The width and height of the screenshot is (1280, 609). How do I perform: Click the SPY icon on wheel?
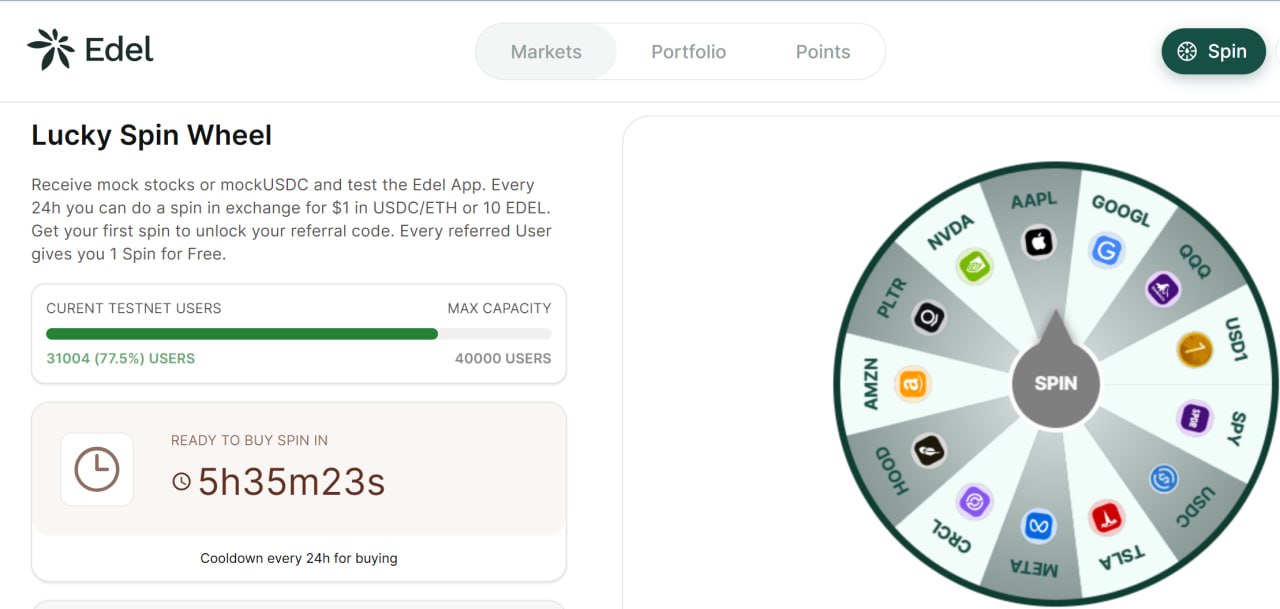[1194, 418]
